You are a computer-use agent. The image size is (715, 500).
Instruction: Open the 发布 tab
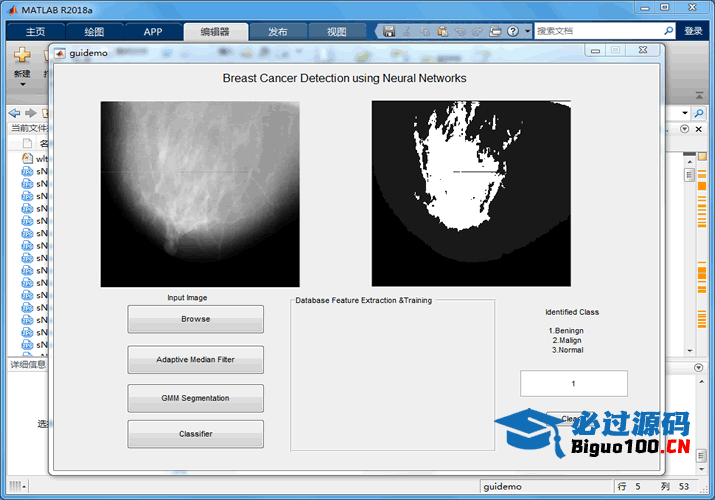click(278, 31)
